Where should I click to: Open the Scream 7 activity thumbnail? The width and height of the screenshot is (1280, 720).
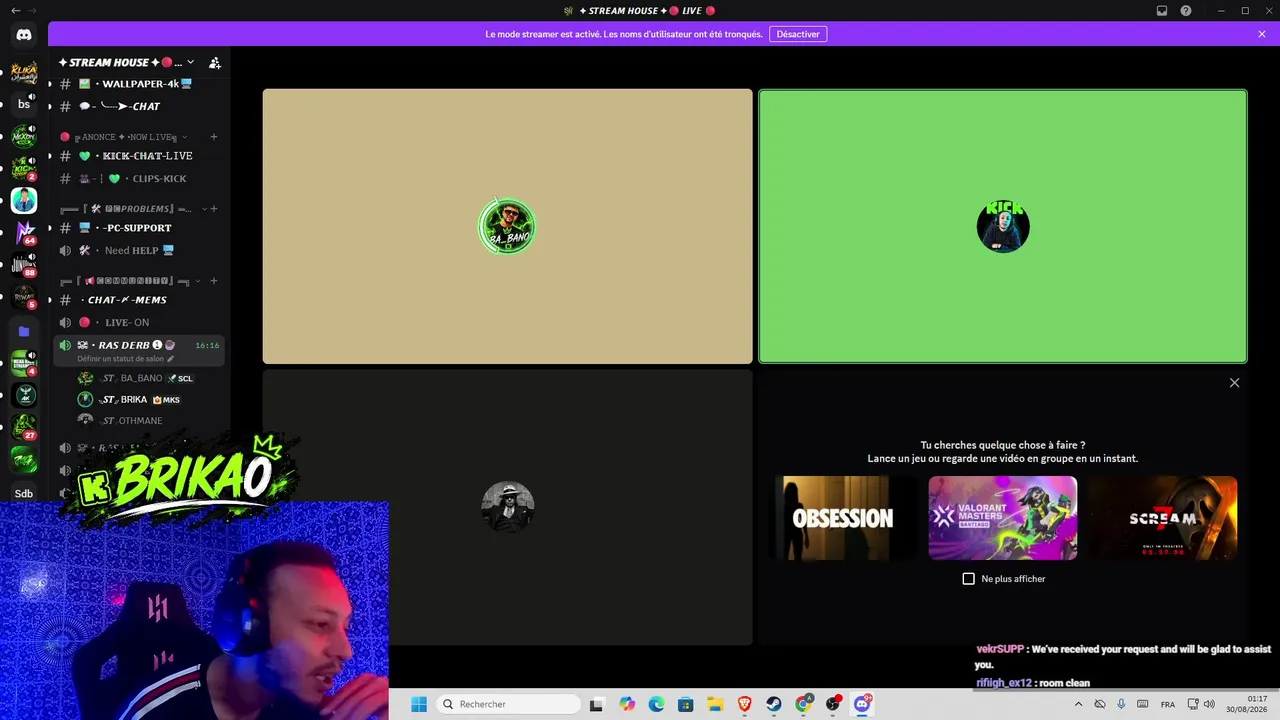click(x=1163, y=518)
